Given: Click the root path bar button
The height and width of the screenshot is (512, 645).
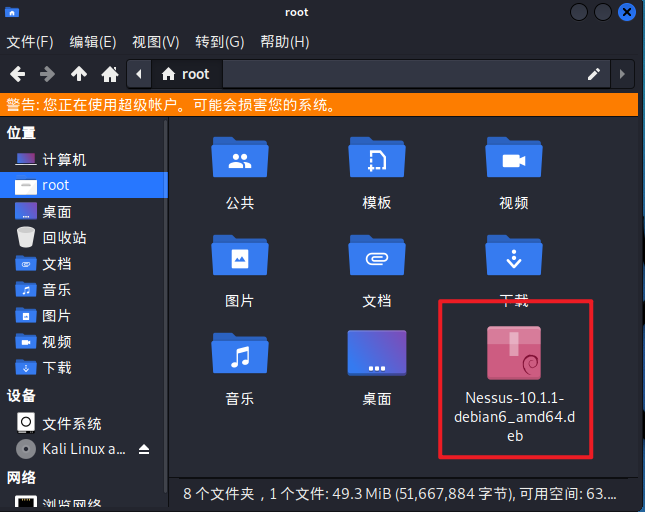Looking at the screenshot, I should click(187, 74).
